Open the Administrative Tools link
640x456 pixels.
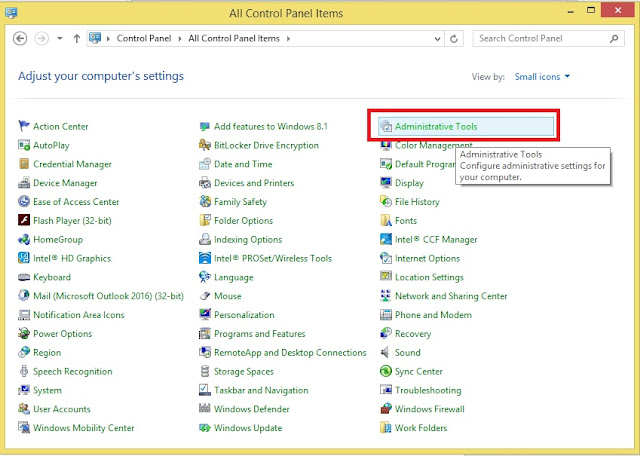[x=436, y=126]
